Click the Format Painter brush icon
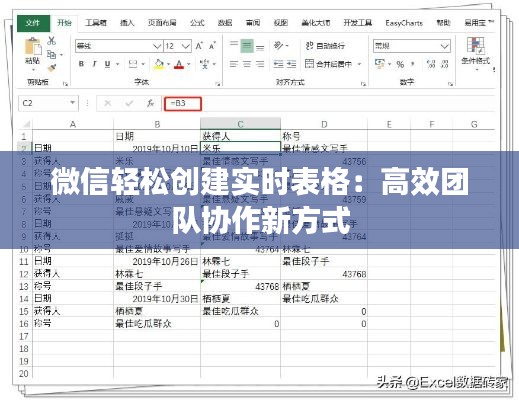 [52, 68]
